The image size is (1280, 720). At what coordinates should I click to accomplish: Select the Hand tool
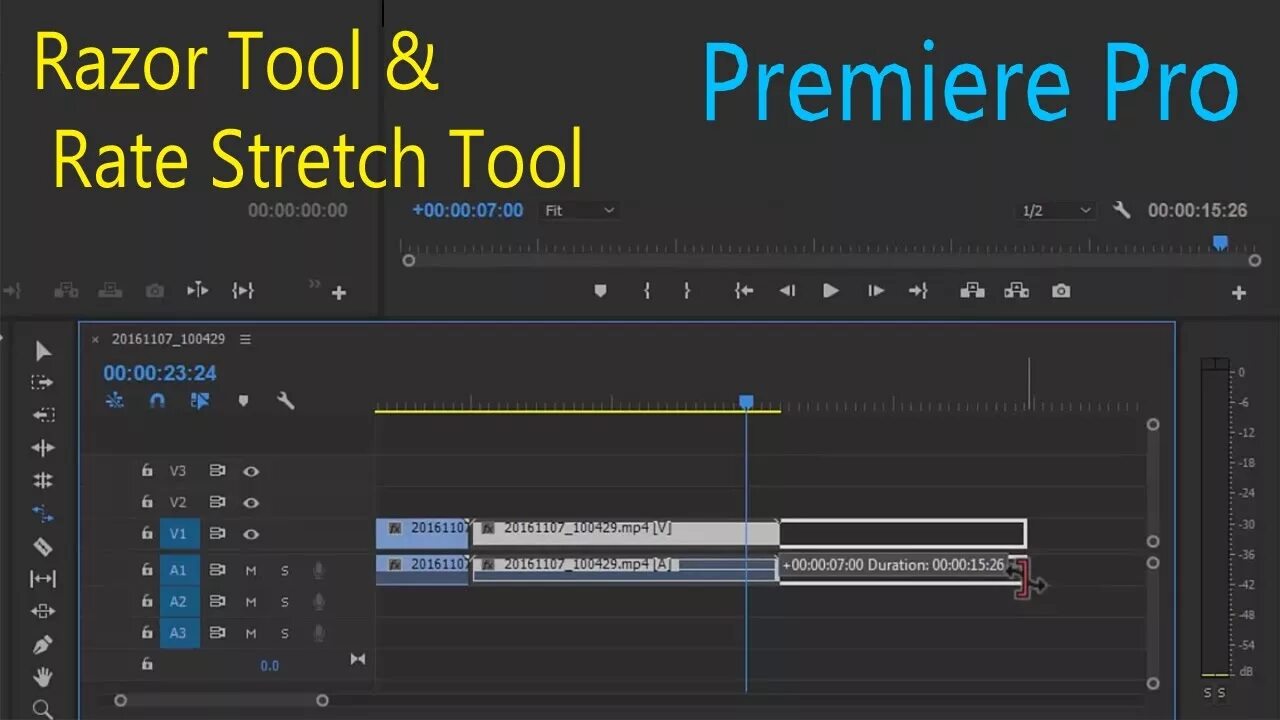click(43, 677)
